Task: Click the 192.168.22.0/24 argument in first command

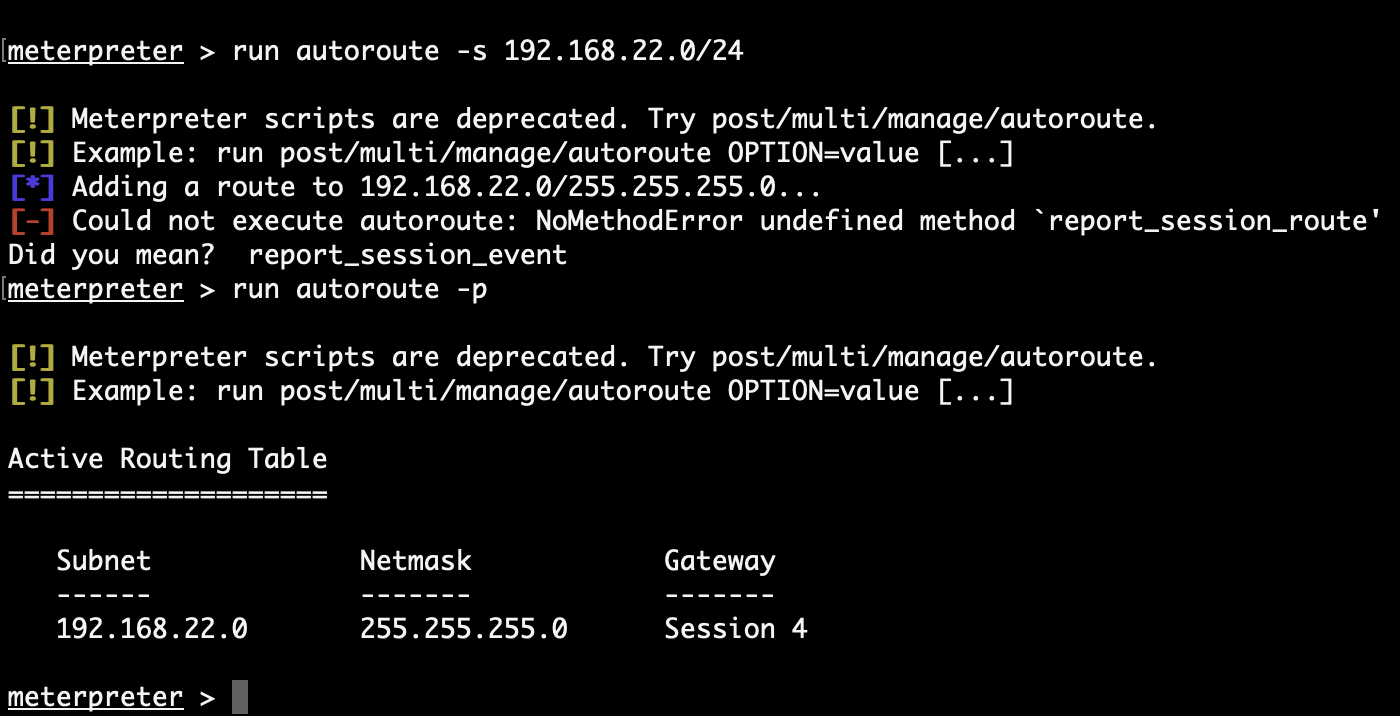Action: click(x=624, y=51)
